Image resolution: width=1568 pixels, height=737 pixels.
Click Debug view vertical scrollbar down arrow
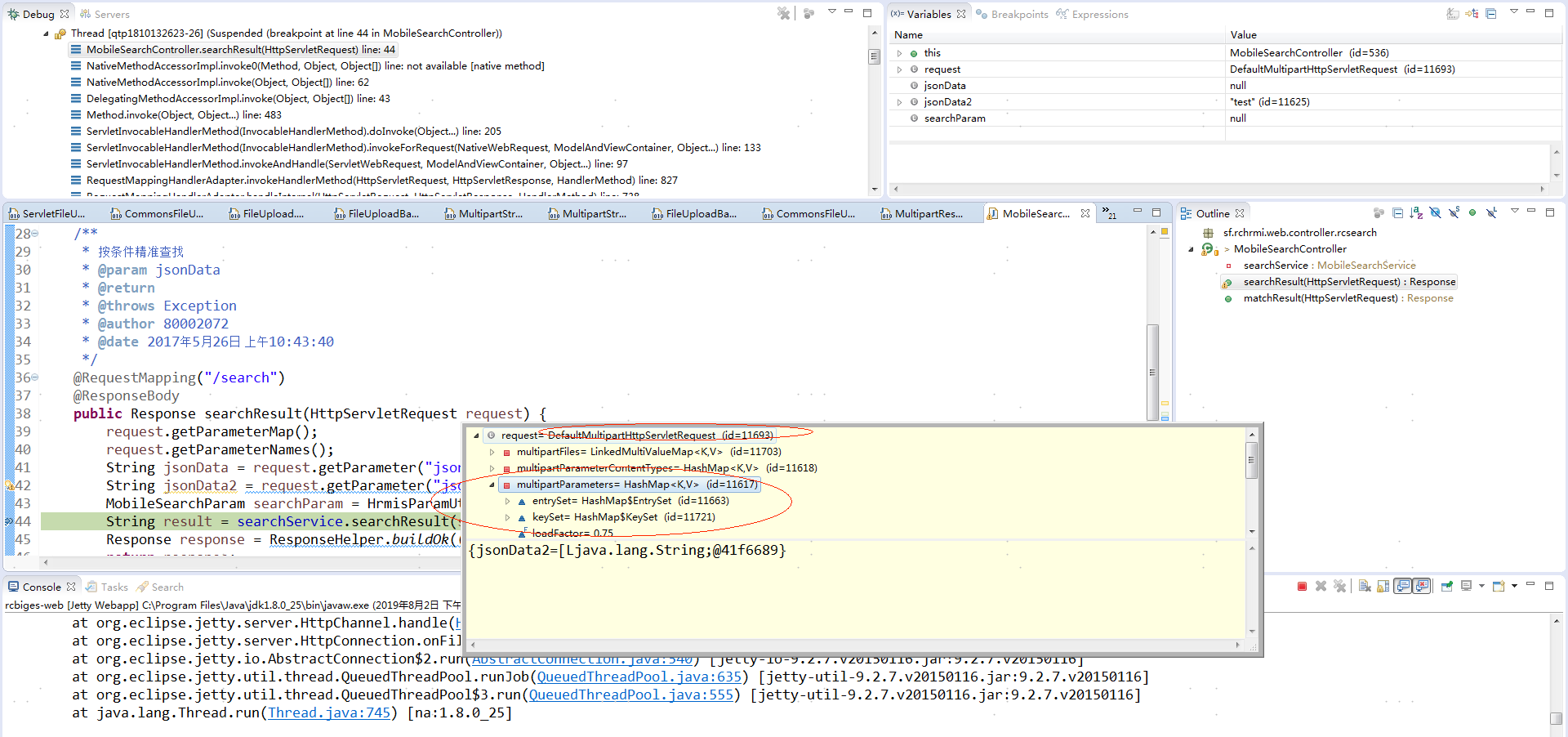click(875, 189)
